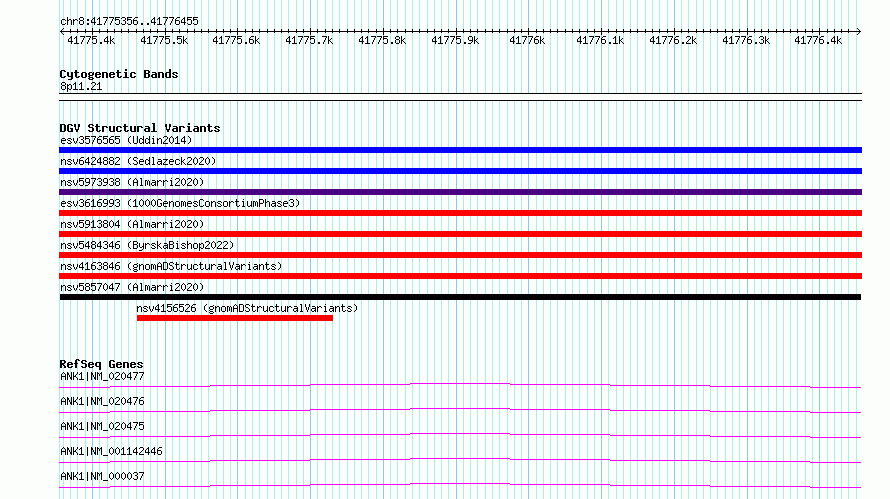Click the 41775.4k ruler tick label
Screen dimensions: 890x499
(x=91, y=40)
